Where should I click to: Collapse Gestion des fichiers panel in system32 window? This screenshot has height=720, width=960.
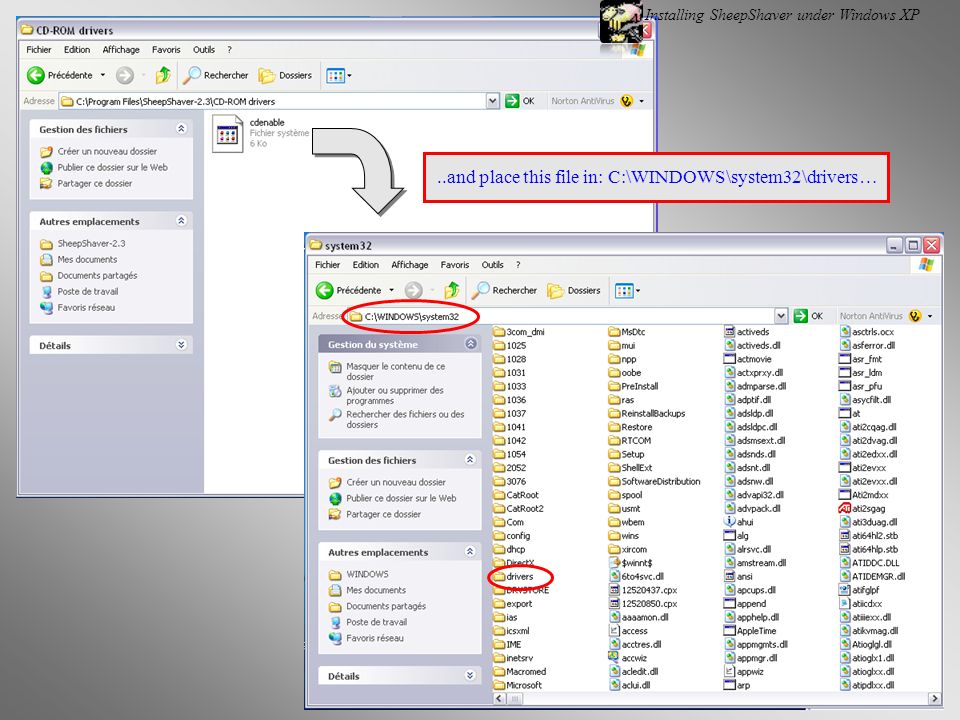470,459
